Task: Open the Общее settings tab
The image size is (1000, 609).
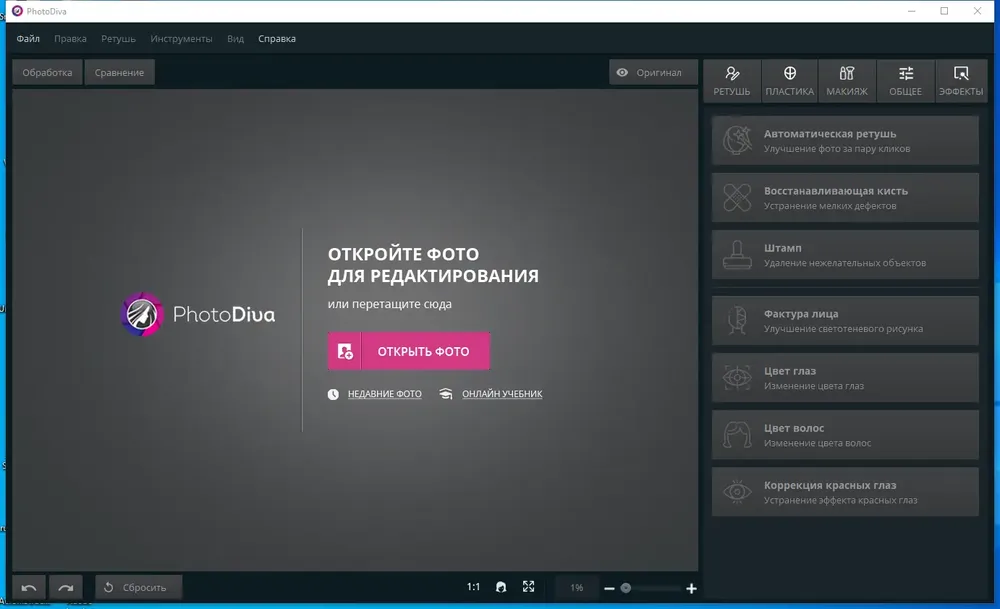Action: [x=905, y=80]
